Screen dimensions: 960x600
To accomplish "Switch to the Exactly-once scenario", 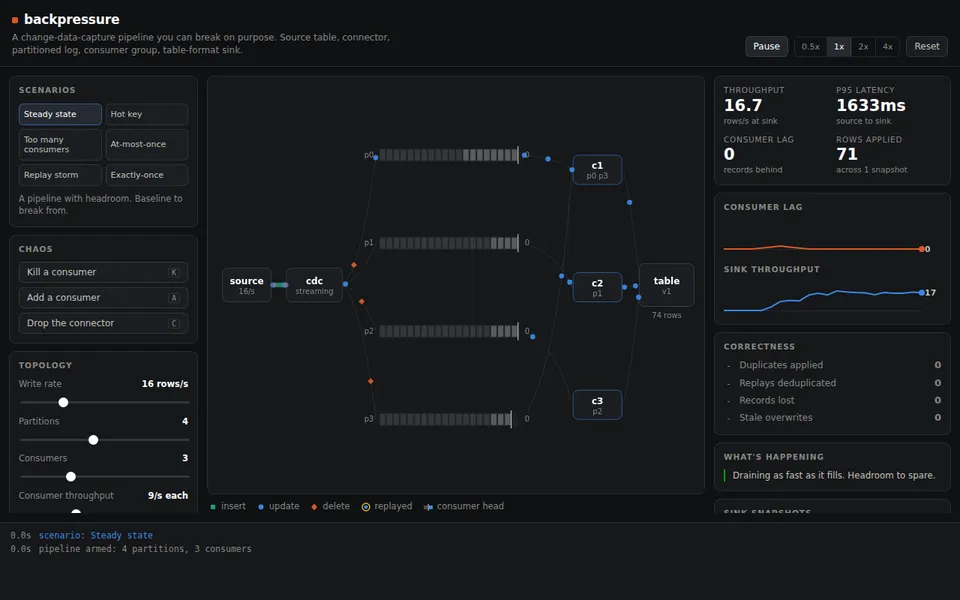I will pos(146,175).
